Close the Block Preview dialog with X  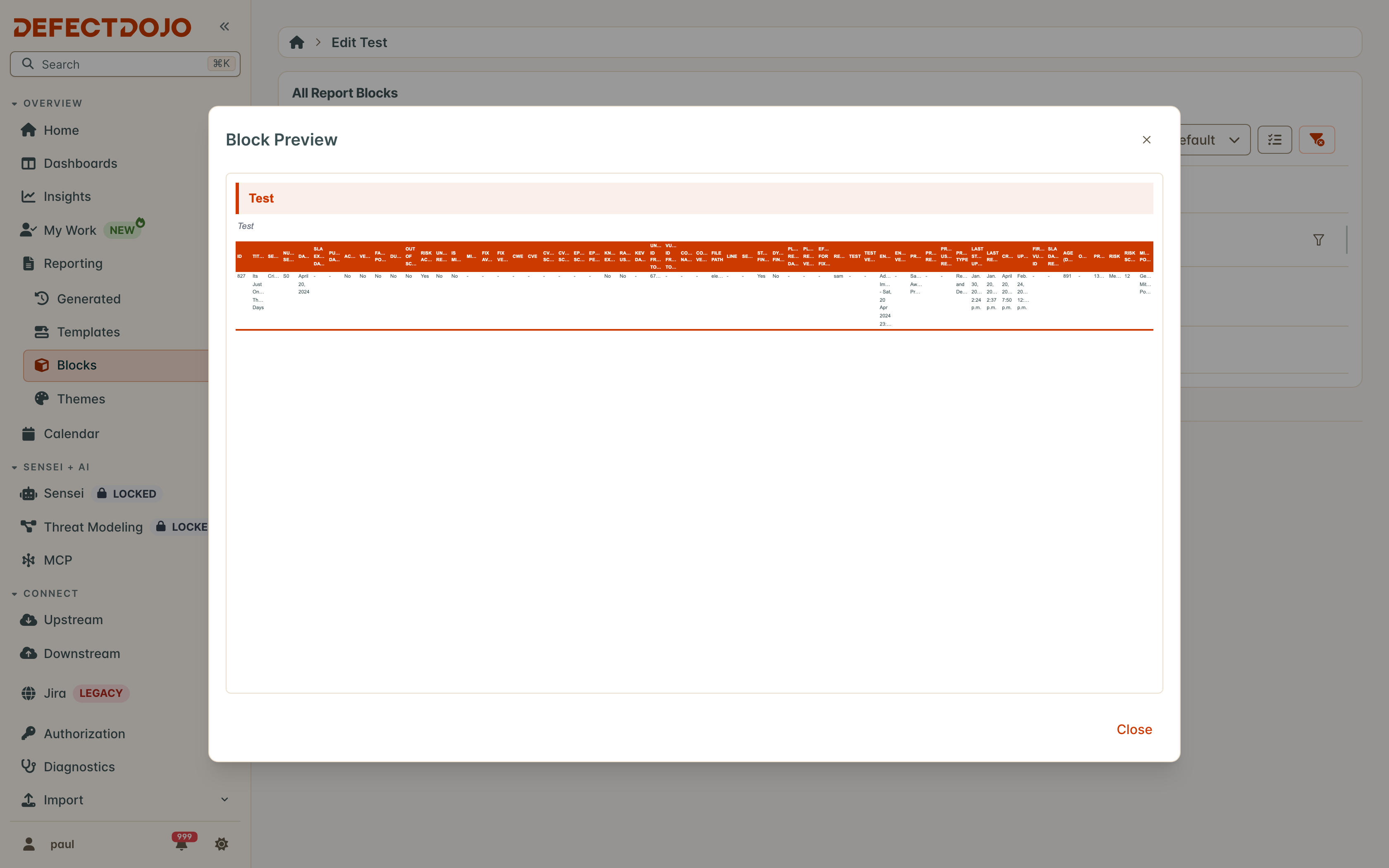click(1146, 140)
